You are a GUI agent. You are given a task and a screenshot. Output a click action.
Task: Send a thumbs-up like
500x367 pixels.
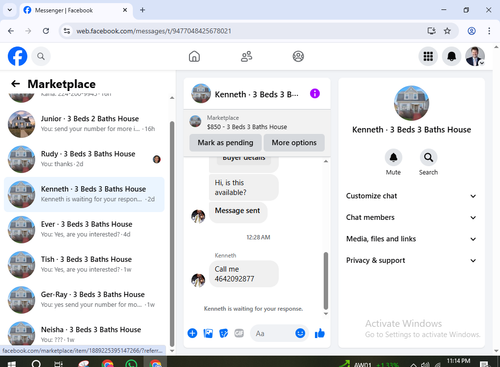(320, 333)
